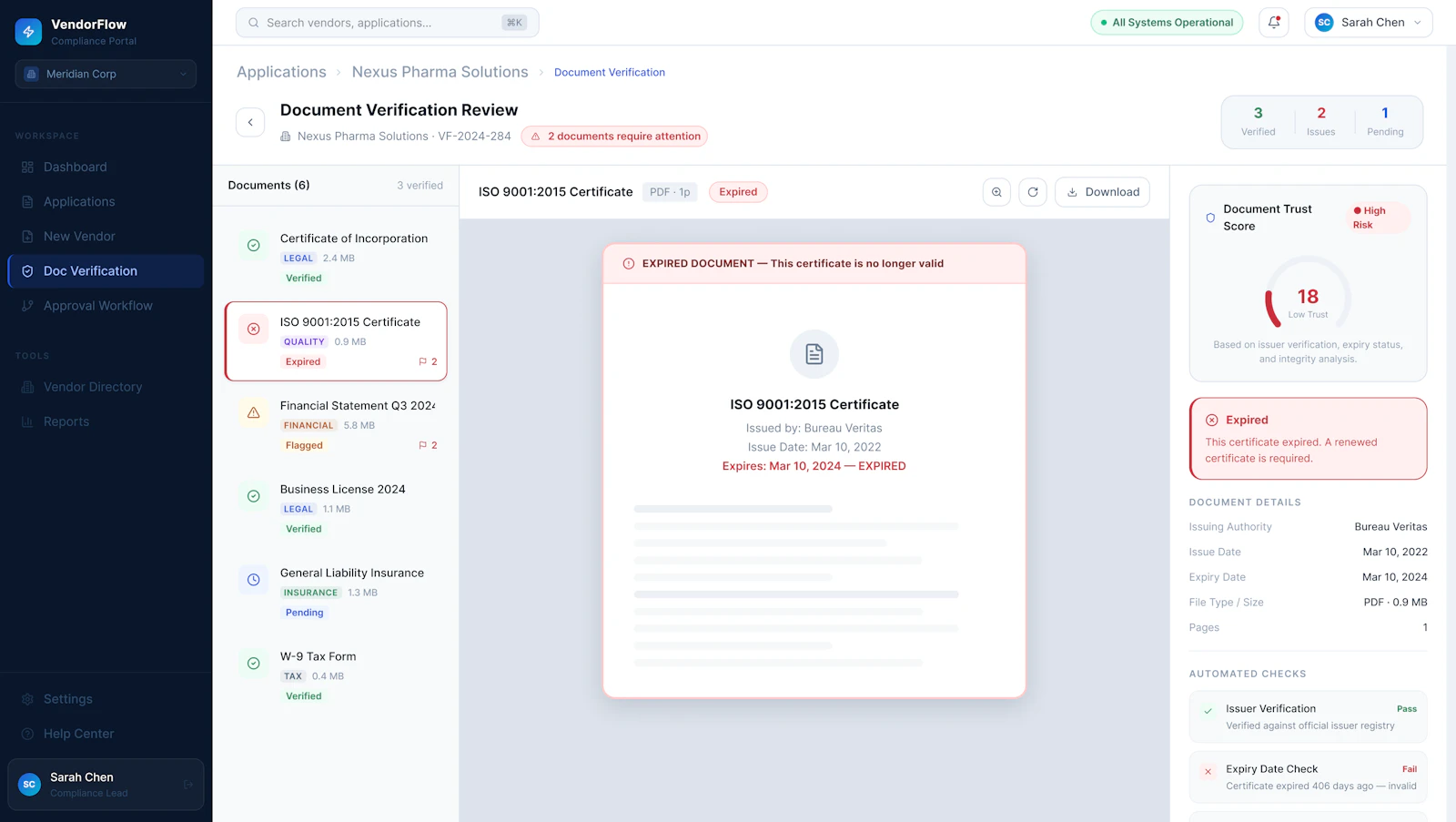Click the flag count on Financial Statement
This screenshot has height=822, width=1456.
[x=428, y=445]
